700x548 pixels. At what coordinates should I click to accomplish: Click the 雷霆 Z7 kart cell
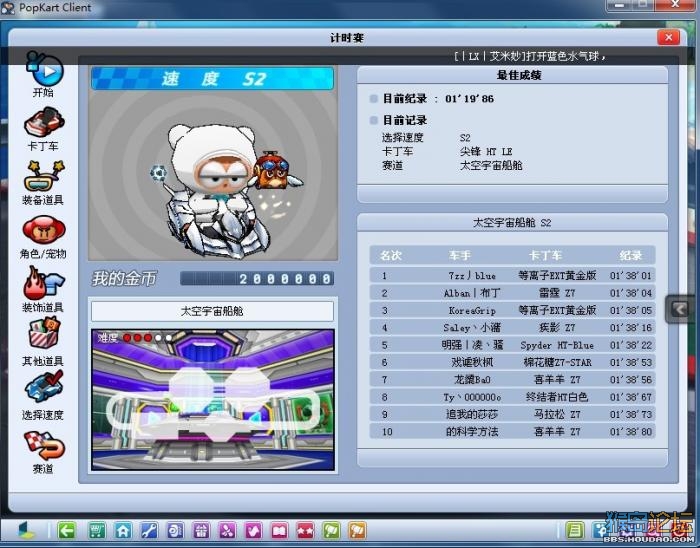[557, 293]
